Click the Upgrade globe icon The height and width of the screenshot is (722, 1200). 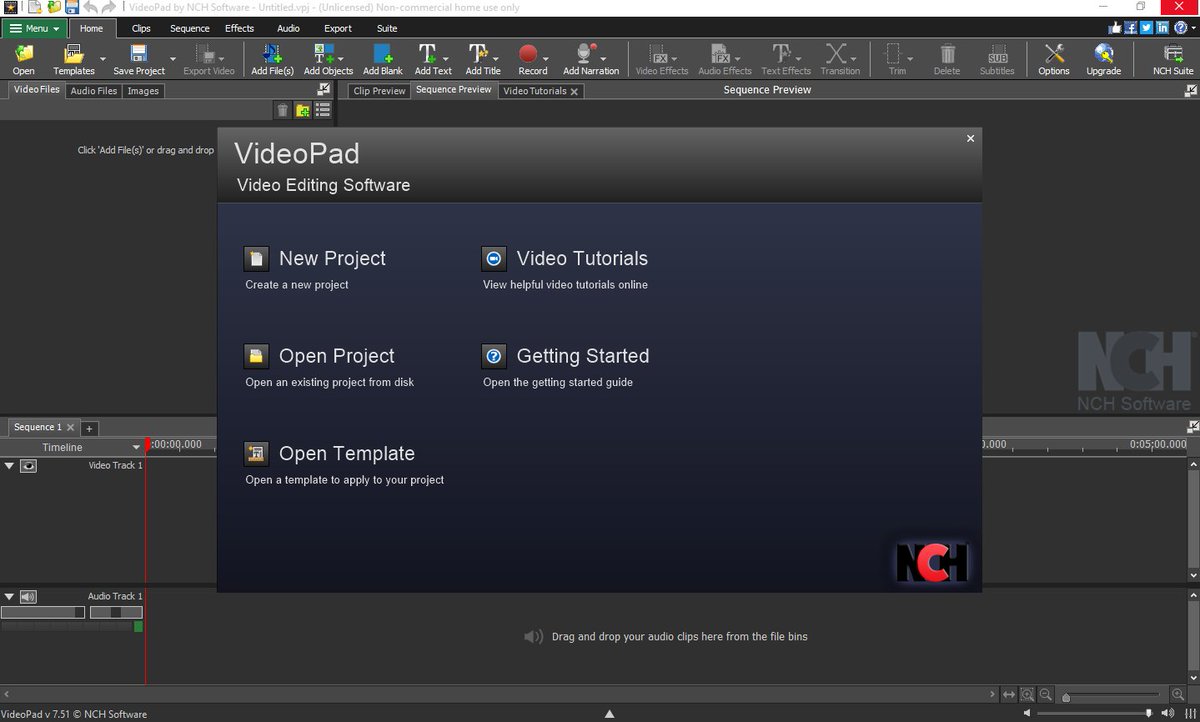click(x=1104, y=54)
